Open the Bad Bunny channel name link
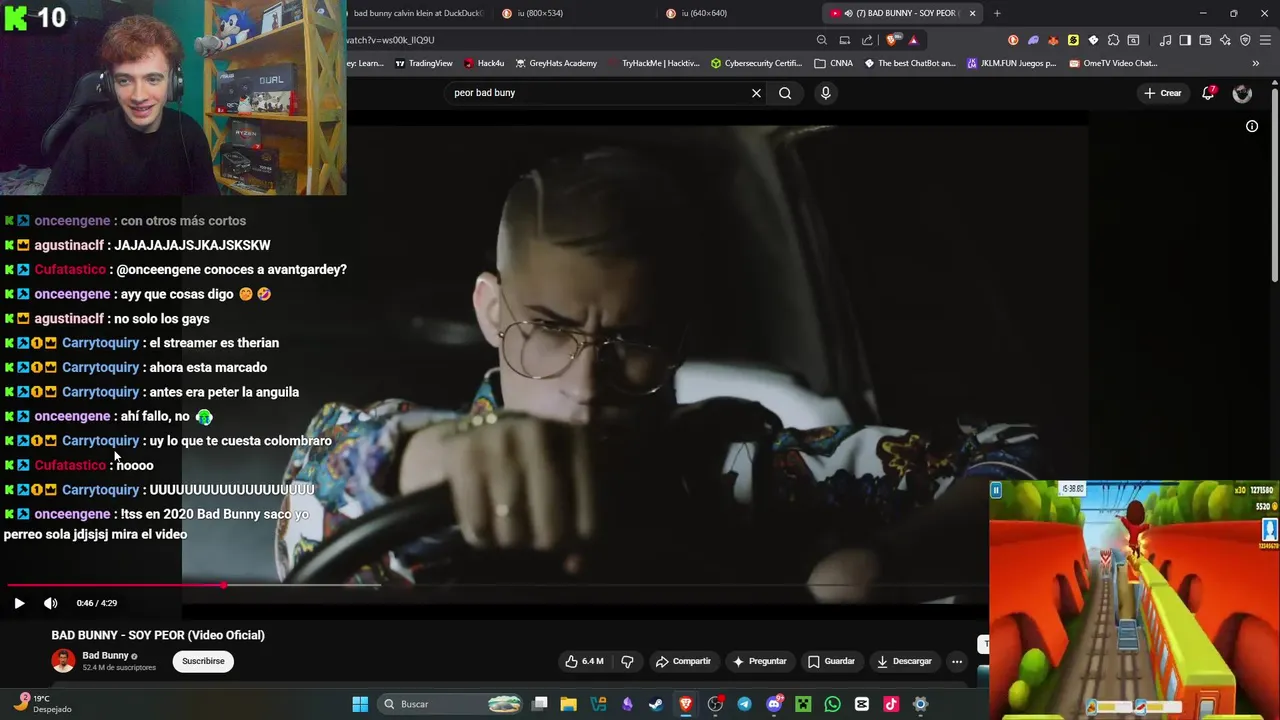Screen dimensions: 1280x720 click(105, 656)
